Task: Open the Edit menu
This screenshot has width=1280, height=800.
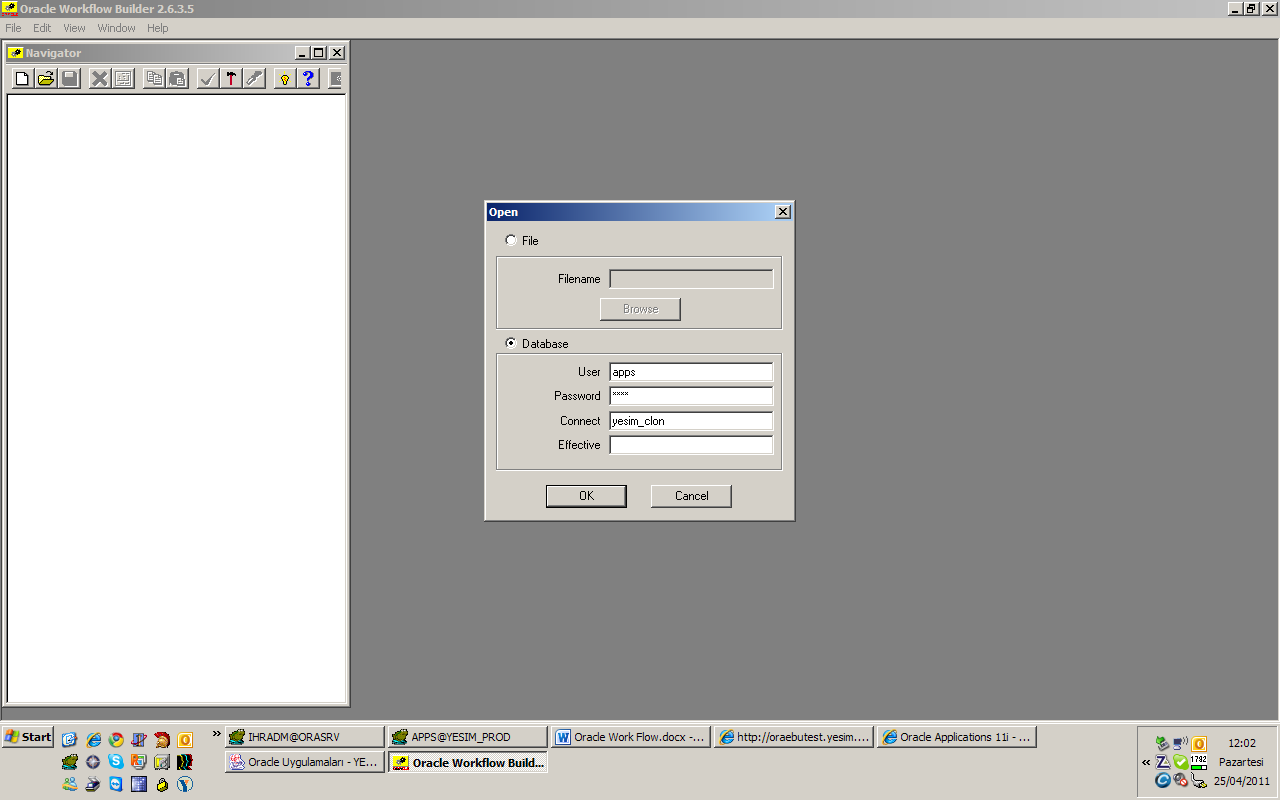Action: [x=42, y=28]
